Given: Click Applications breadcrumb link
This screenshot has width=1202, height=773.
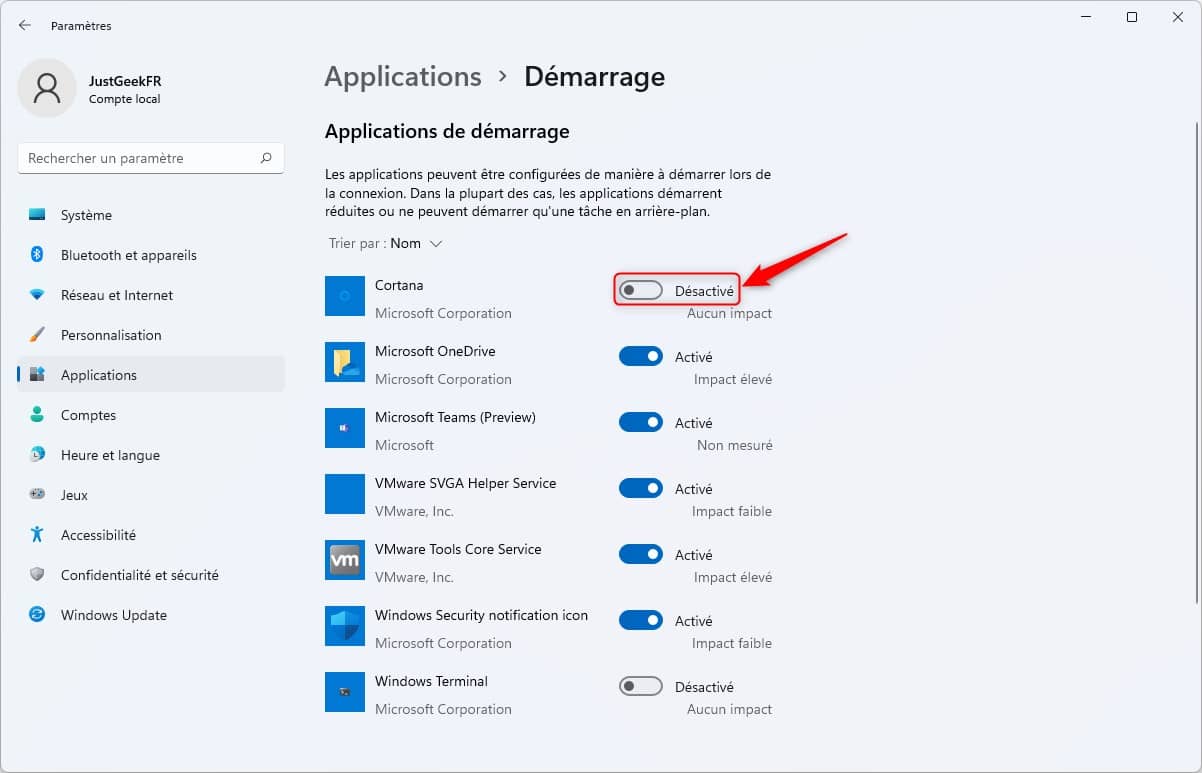Looking at the screenshot, I should (403, 77).
